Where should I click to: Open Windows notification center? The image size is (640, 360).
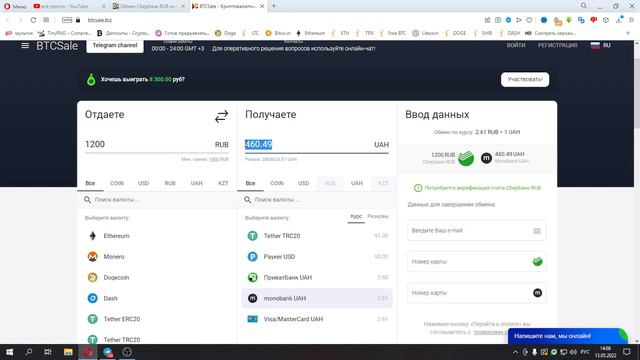(627, 352)
